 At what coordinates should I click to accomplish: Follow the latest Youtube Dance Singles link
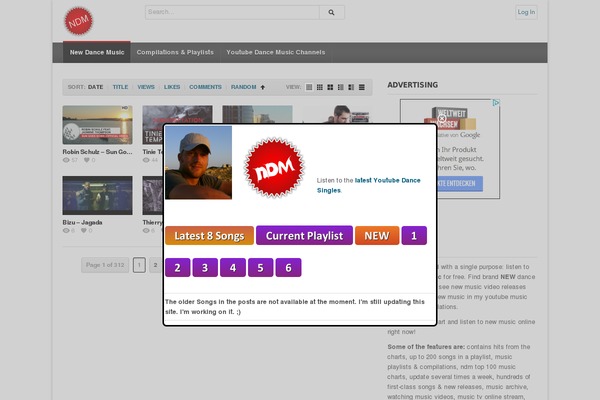coord(368,185)
